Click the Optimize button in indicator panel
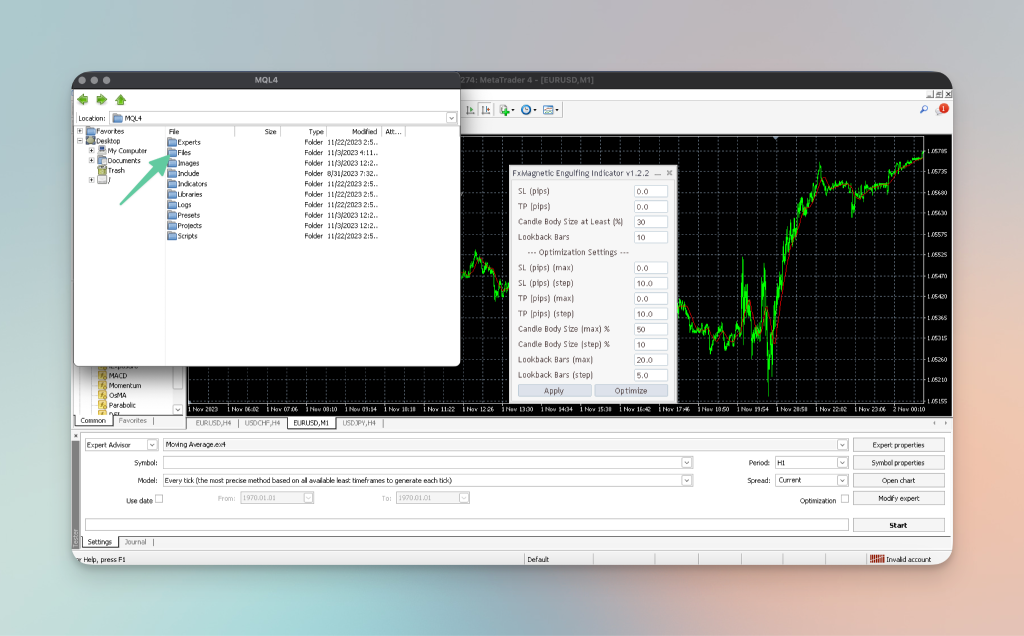This screenshot has height=636, width=1024. [x=631, y=390]
